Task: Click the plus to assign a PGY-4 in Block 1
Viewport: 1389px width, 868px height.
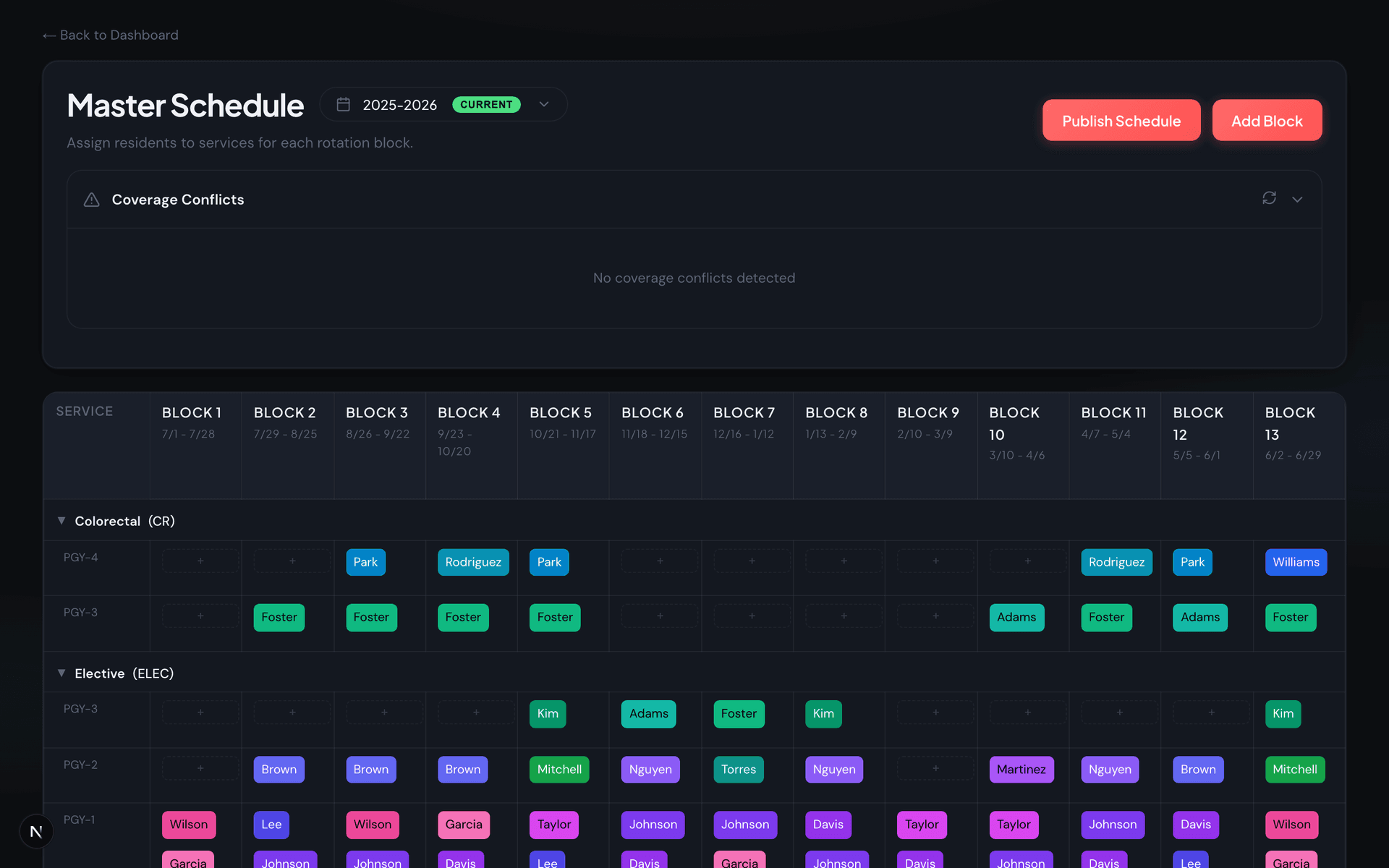Action: 200,561
